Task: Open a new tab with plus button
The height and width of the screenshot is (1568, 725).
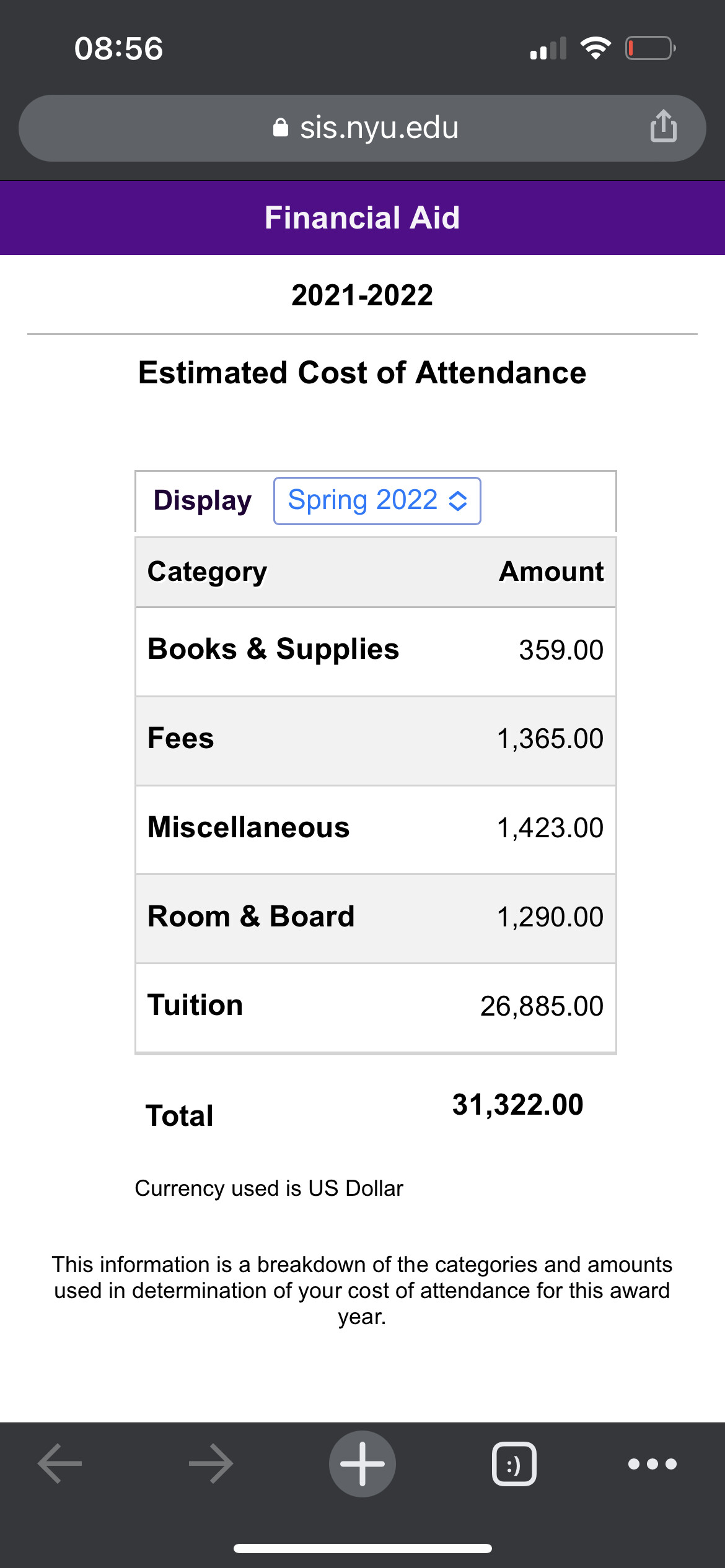Action: click(x=362, y=1463)
